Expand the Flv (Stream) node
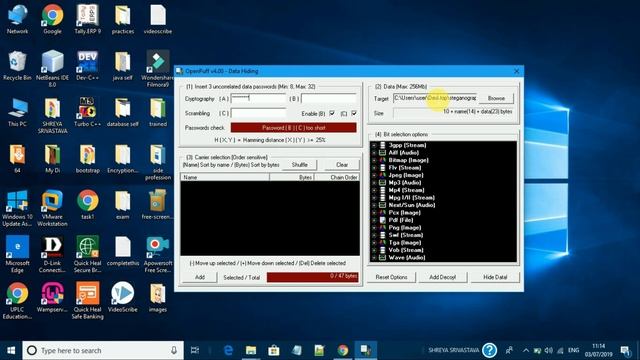Image resolution: width=640 pixels, height=360 pixels. pyautogui.click(x=374, y=168)
